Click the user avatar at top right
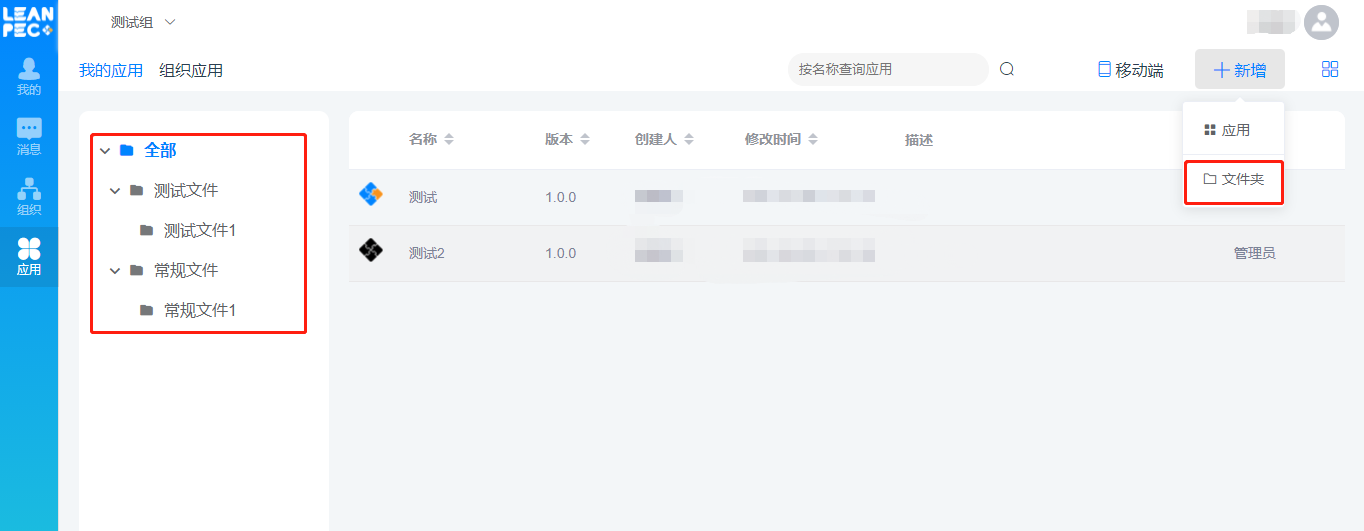This screenshot has height=531, width=1364. pyautogui.click(x=1322, y=23)
